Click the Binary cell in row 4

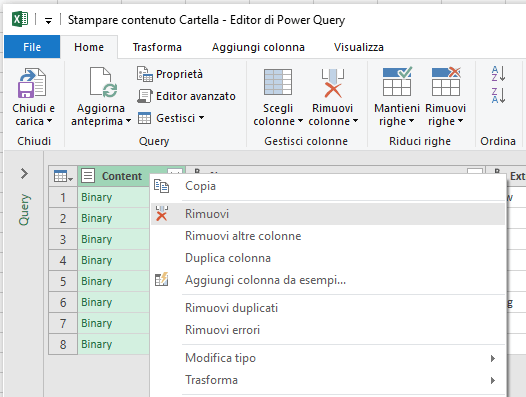pyautogui.click(x=114, y=260)
